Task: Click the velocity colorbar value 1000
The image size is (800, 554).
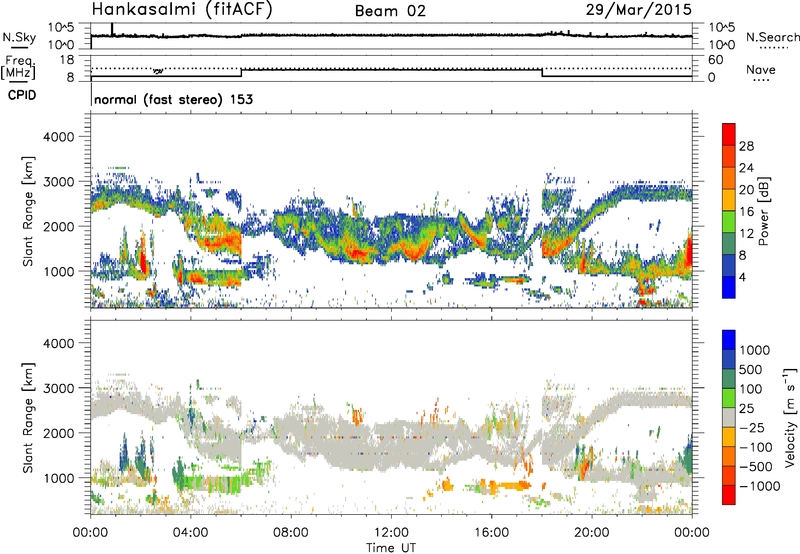Action: point(754,350)
